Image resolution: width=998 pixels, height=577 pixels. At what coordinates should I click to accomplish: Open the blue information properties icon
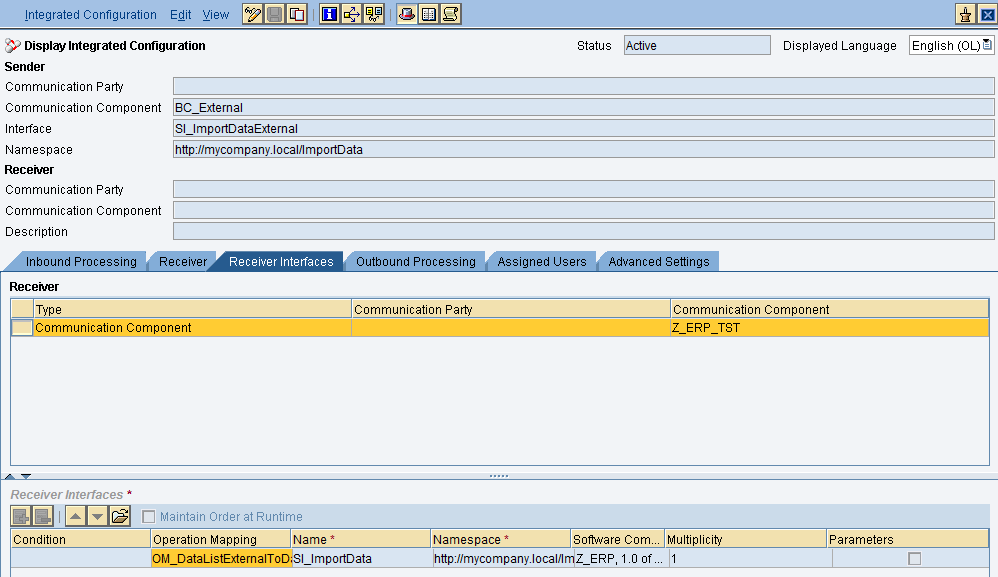pyautogui.click(x=329, y=14)
